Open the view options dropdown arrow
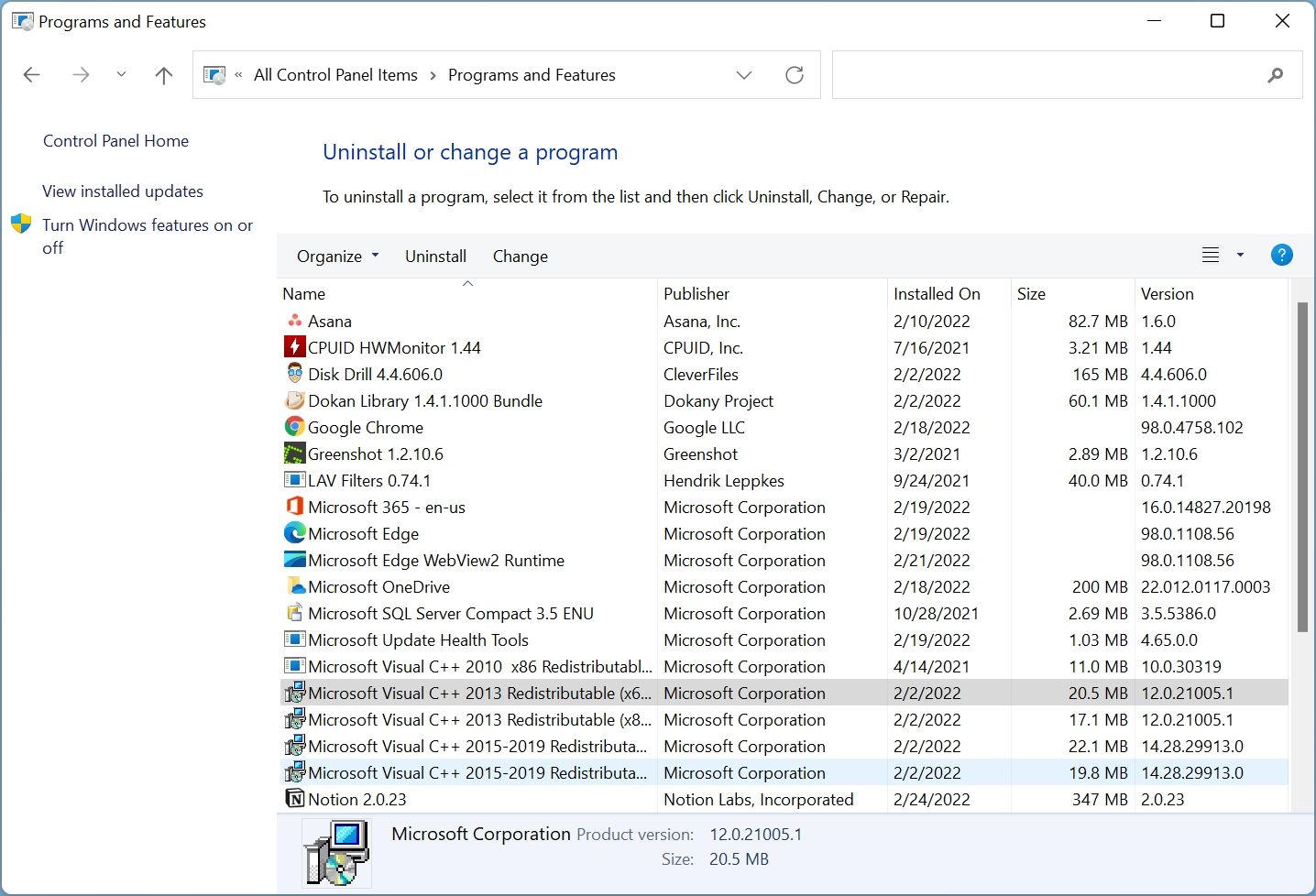The width and height of the screenshot is (1316, 896). click(x=1240, y=256)
